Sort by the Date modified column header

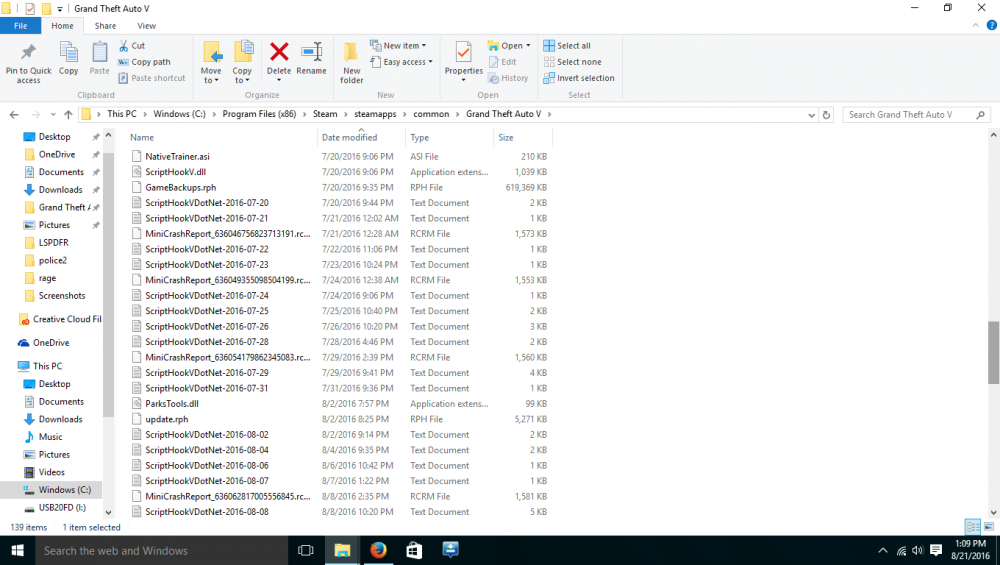point(349,137)
